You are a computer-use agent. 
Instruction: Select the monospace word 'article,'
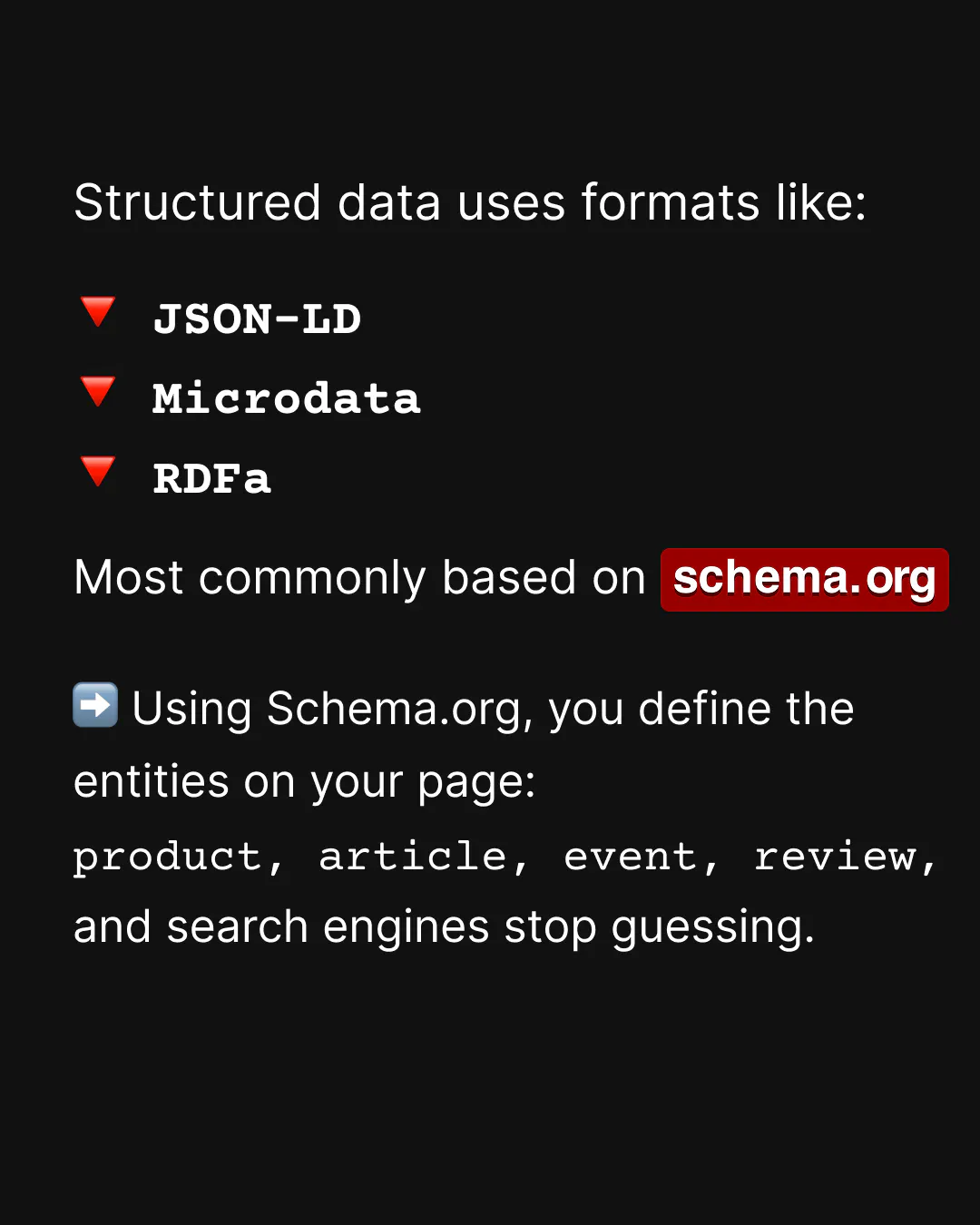pyautogui.click(x=424, y=857)
